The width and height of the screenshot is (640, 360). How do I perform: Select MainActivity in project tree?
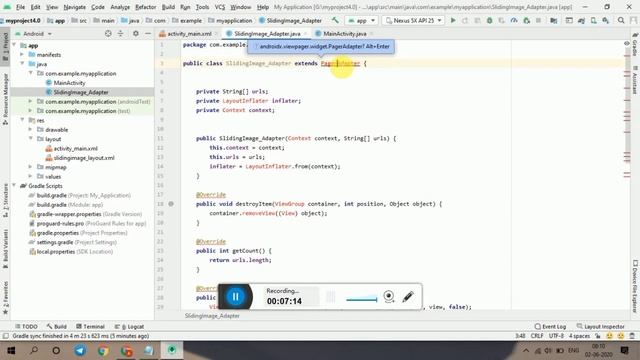69,82
